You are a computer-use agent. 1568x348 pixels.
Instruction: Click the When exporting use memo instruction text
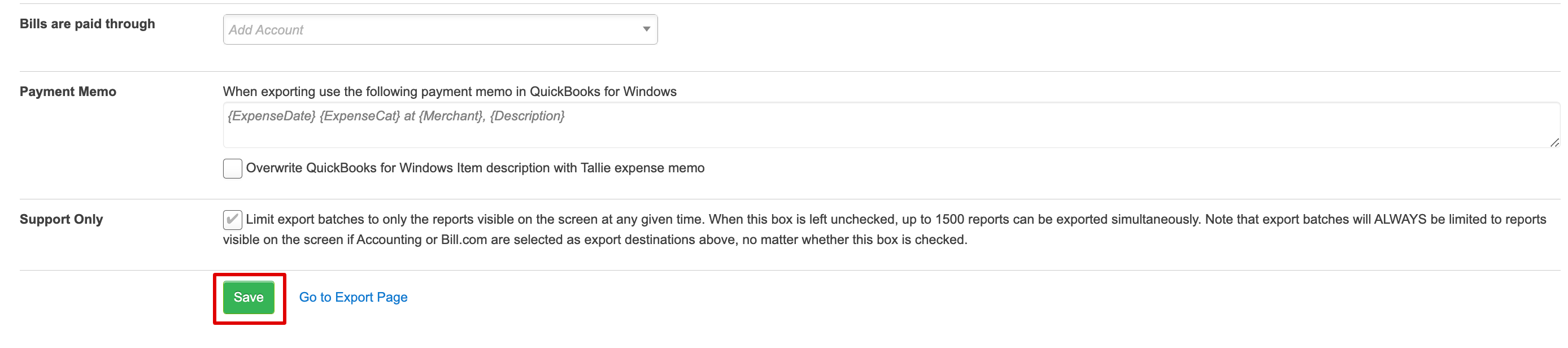pos(450,92)
